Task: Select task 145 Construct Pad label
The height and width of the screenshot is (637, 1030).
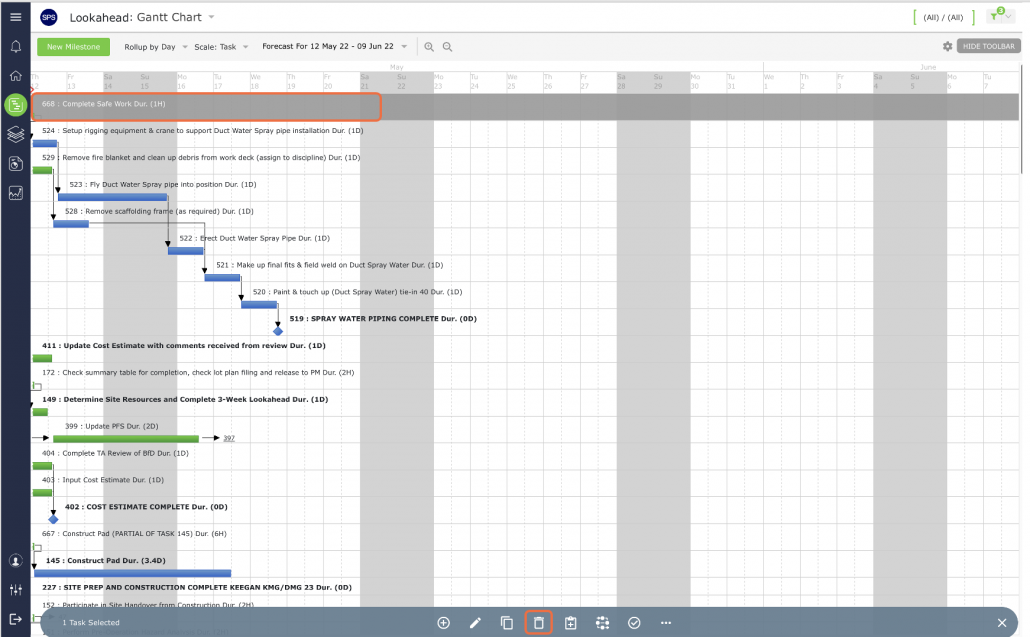Action: click(x=106, y=561)
